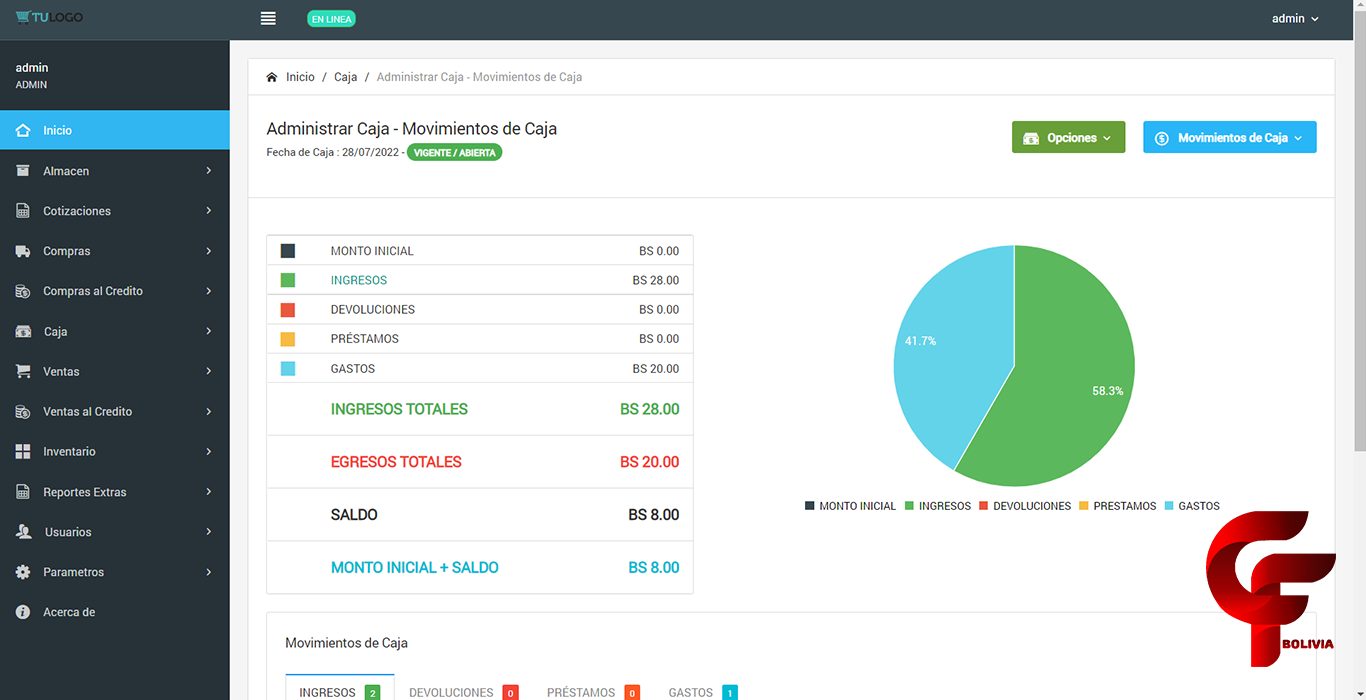Toggle GASTOS series in chart legend
Screen dimensions: 1366x700
tap(1192, 506)
